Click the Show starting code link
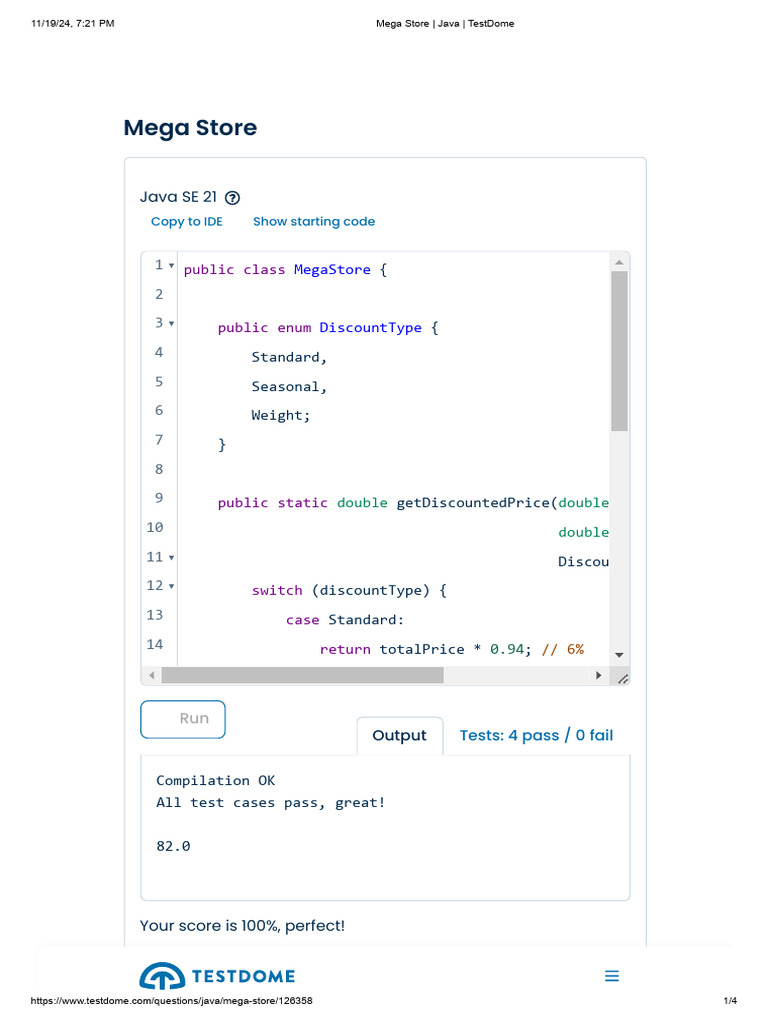Screen dimensions: 768x1024 [314, 222]
